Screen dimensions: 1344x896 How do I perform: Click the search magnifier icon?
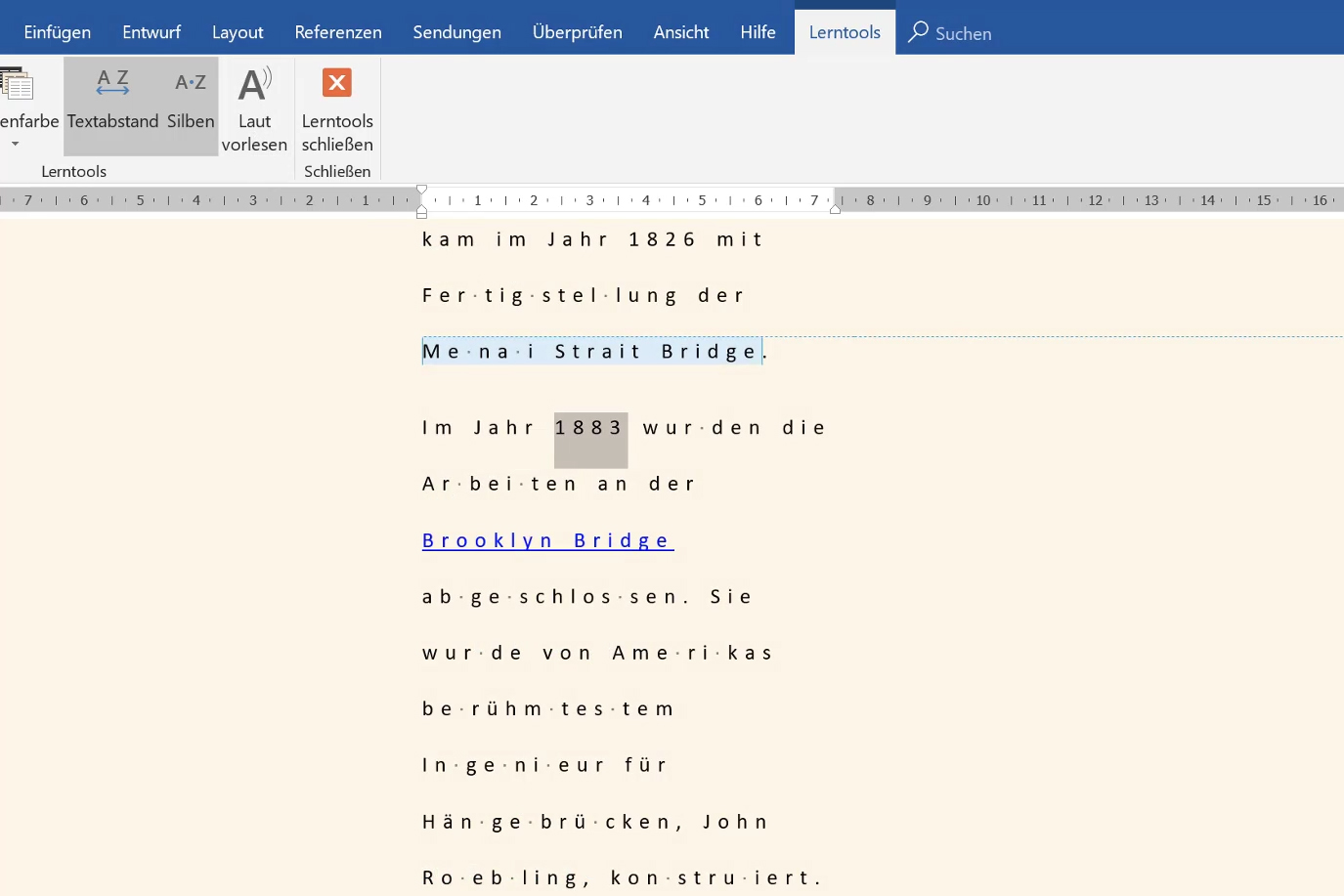click(x=918, y=32)
